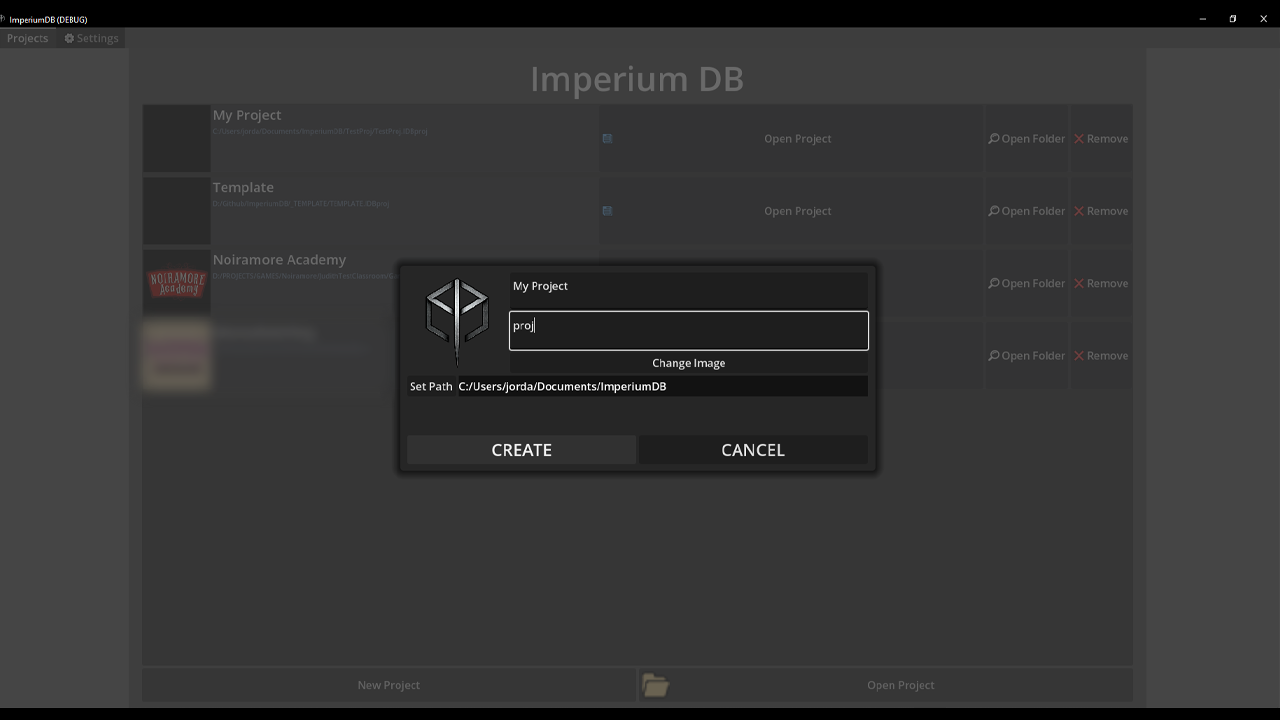Restore down the ImperiumDB window
The image size is (1280, 720).
point(1233,19)
